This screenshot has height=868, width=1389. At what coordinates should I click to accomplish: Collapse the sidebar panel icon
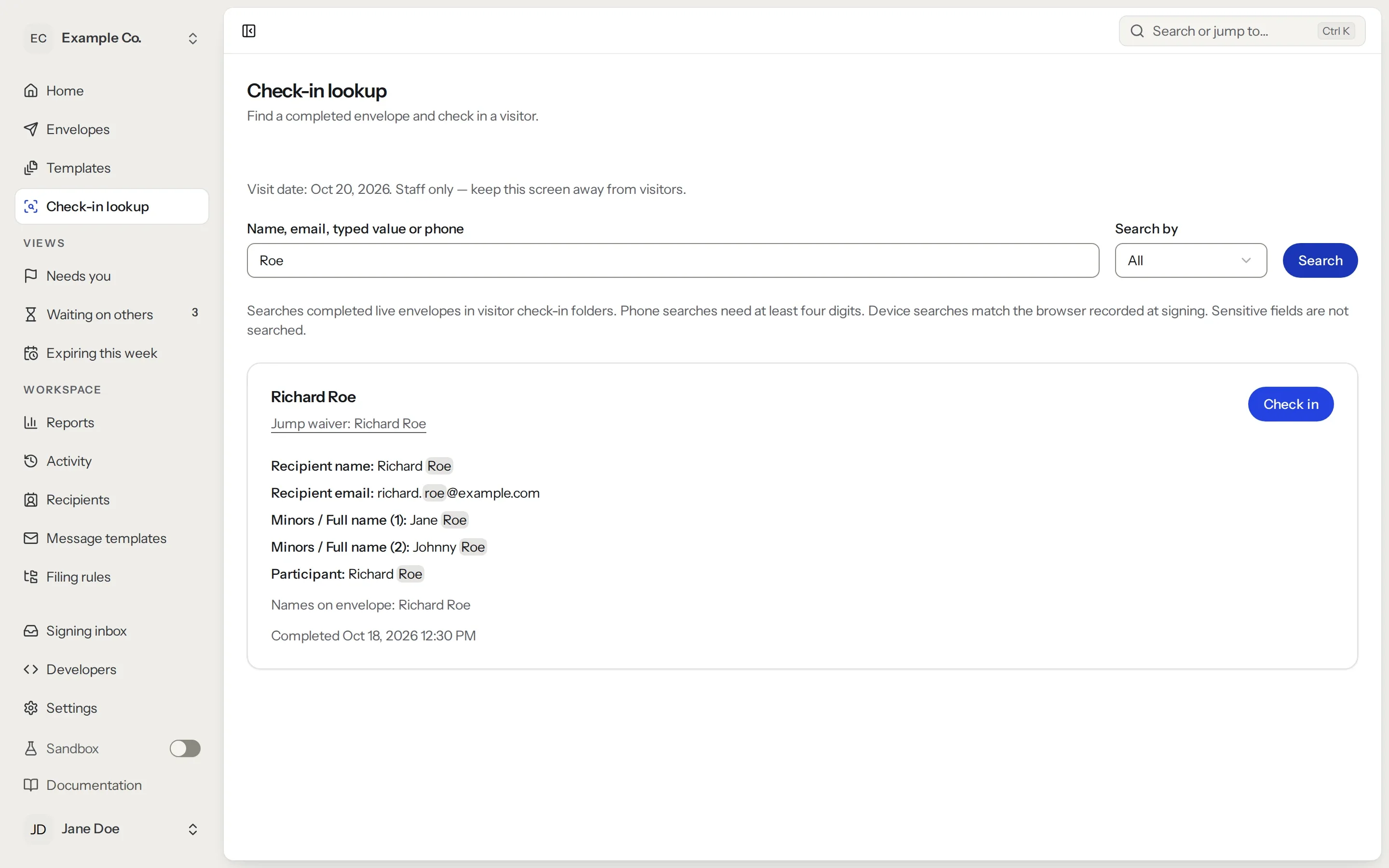pyautogui.click(x=248, y=31)
